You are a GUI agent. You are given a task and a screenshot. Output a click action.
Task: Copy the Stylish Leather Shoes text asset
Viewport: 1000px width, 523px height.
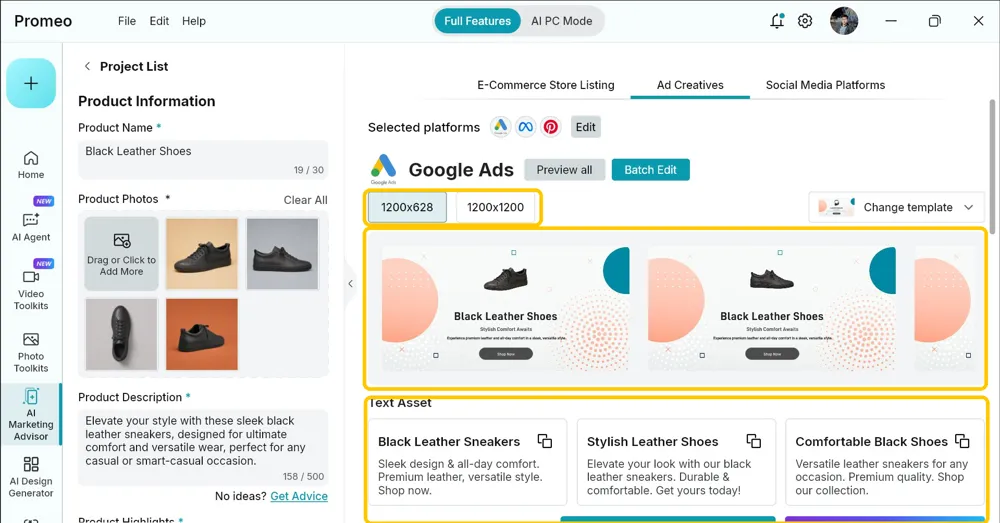tap(754, 441)
